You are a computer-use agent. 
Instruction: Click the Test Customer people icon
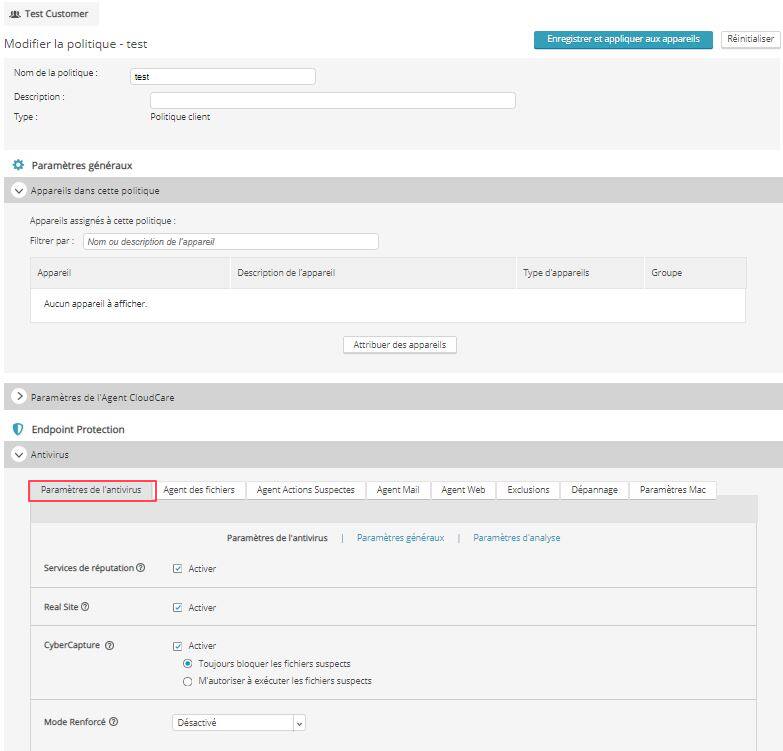point(15,14)
